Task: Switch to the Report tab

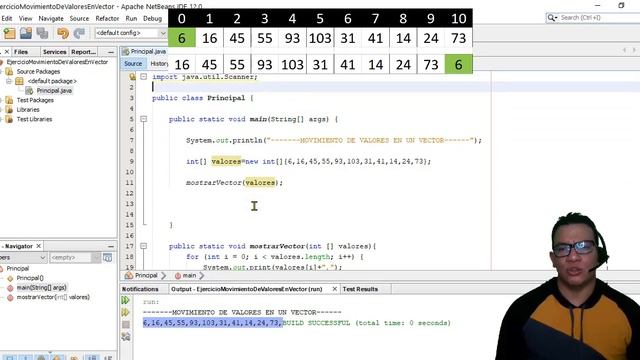Action: [83, 52]
